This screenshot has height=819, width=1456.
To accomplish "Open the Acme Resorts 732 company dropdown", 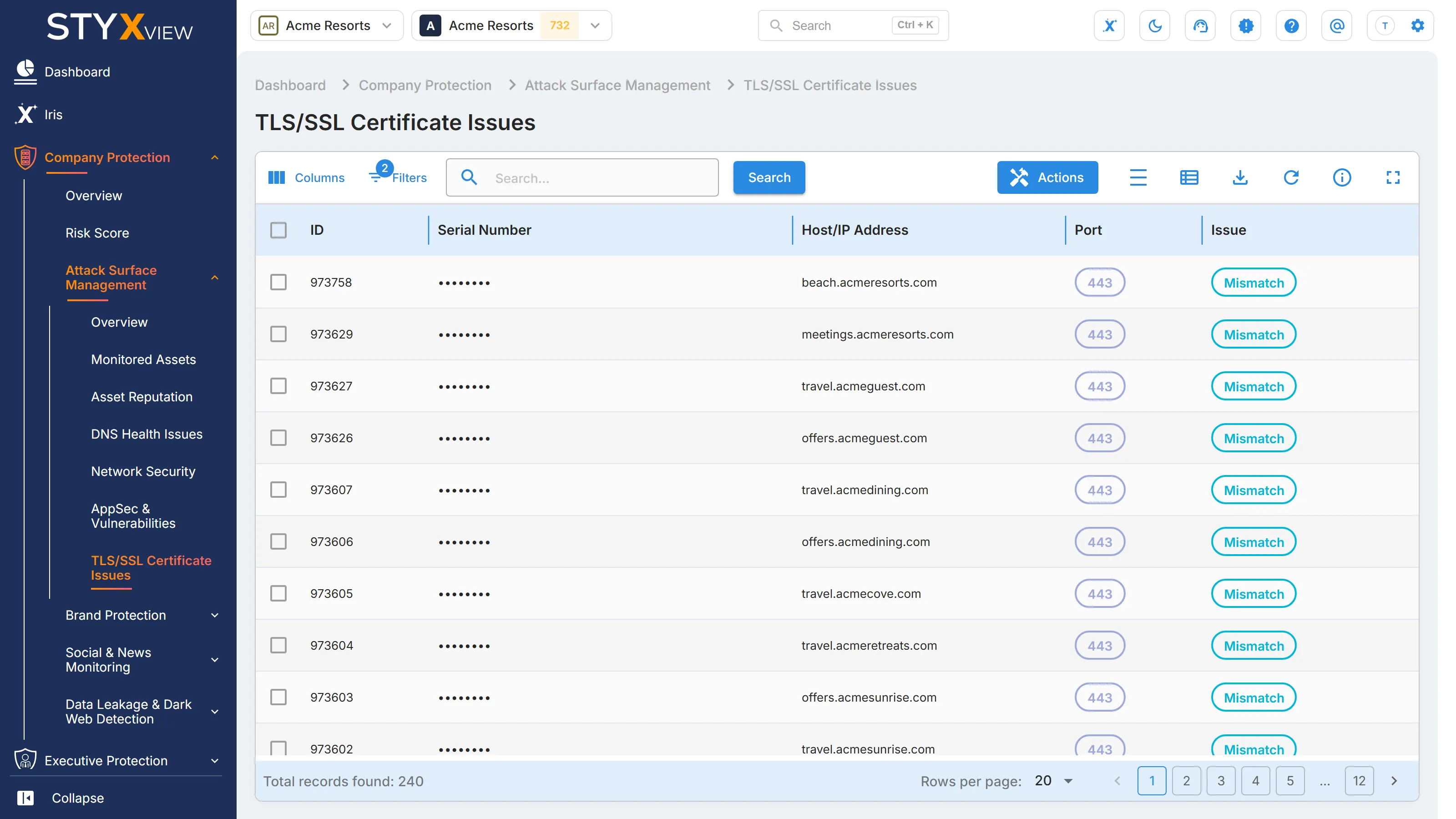I will click(x=511, y=25).
